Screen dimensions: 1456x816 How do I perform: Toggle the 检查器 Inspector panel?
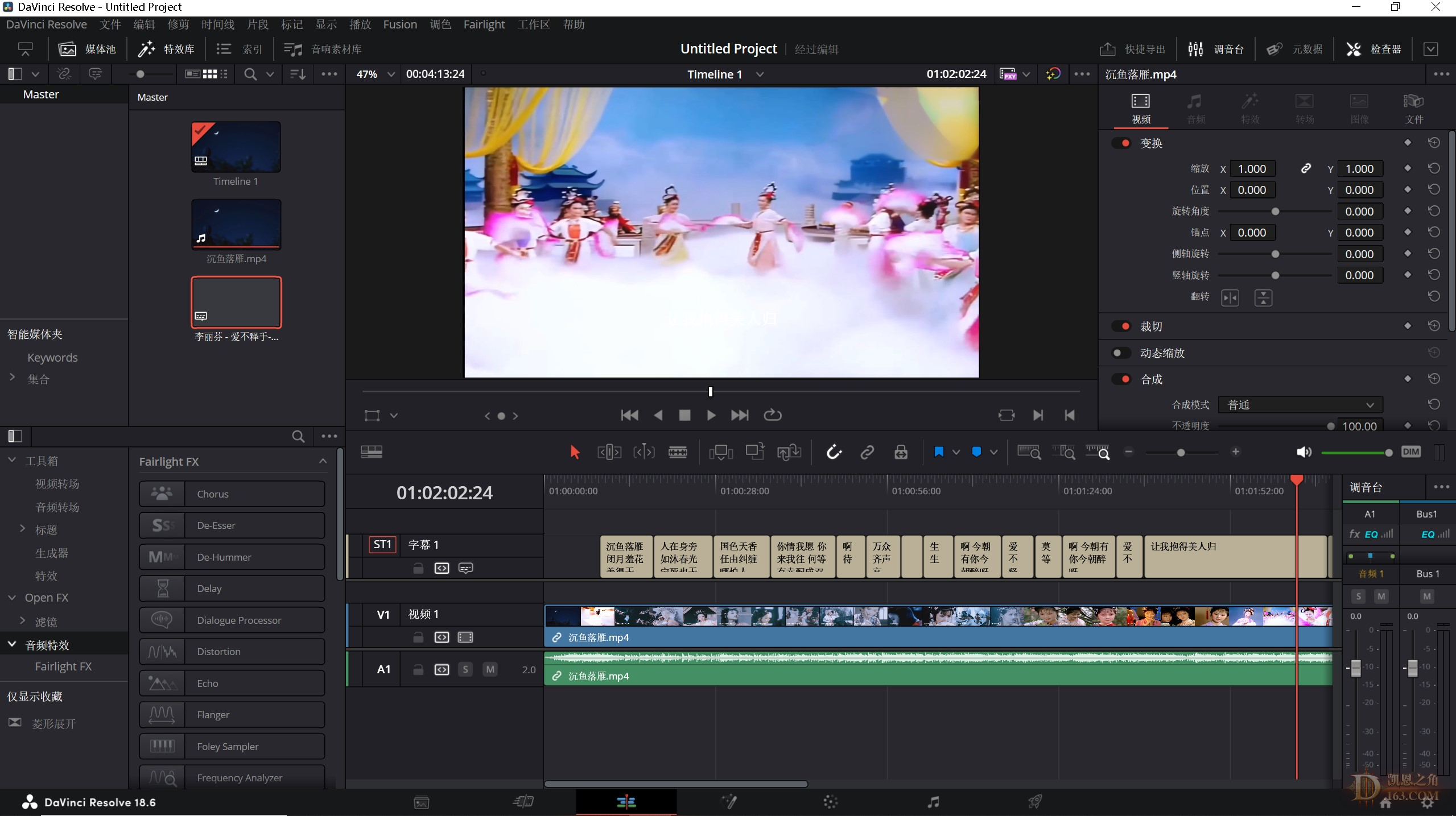point(1373,49)
